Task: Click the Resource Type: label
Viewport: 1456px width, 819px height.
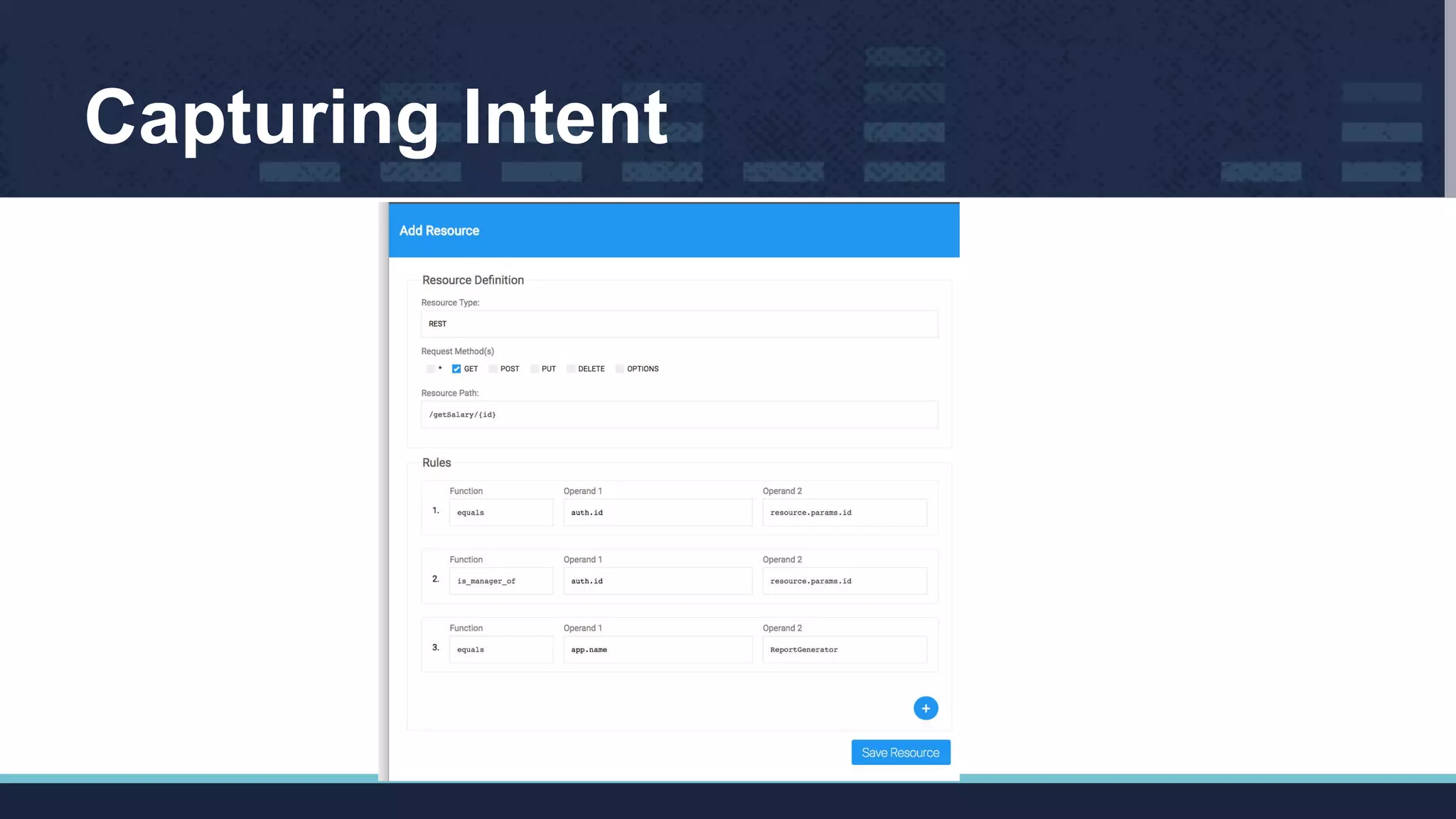Action: 450,303
